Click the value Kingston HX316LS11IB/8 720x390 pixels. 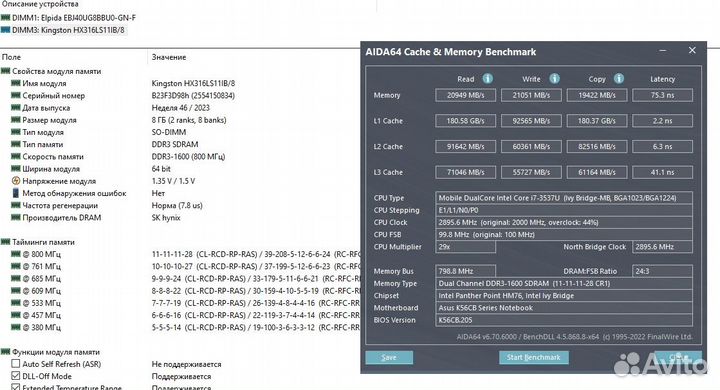[193, 83]
